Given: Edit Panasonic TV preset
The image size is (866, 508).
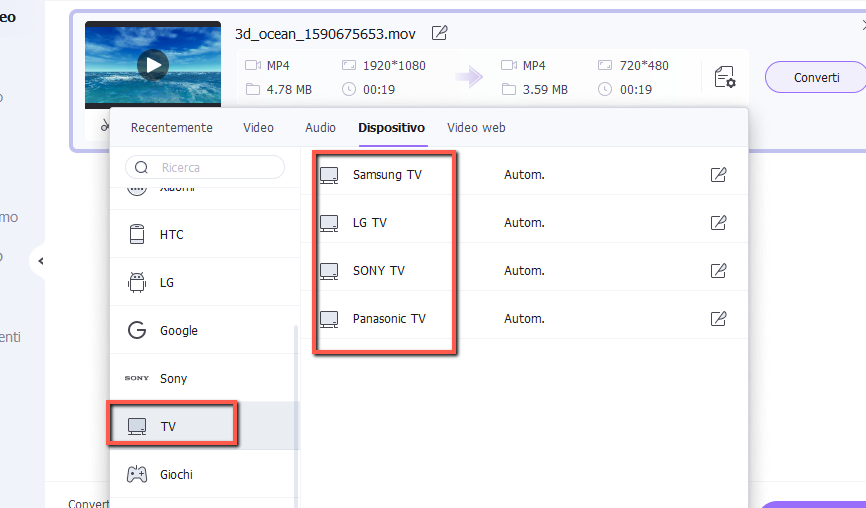Looking at the screenshot, I should click(x=718, y=319).
